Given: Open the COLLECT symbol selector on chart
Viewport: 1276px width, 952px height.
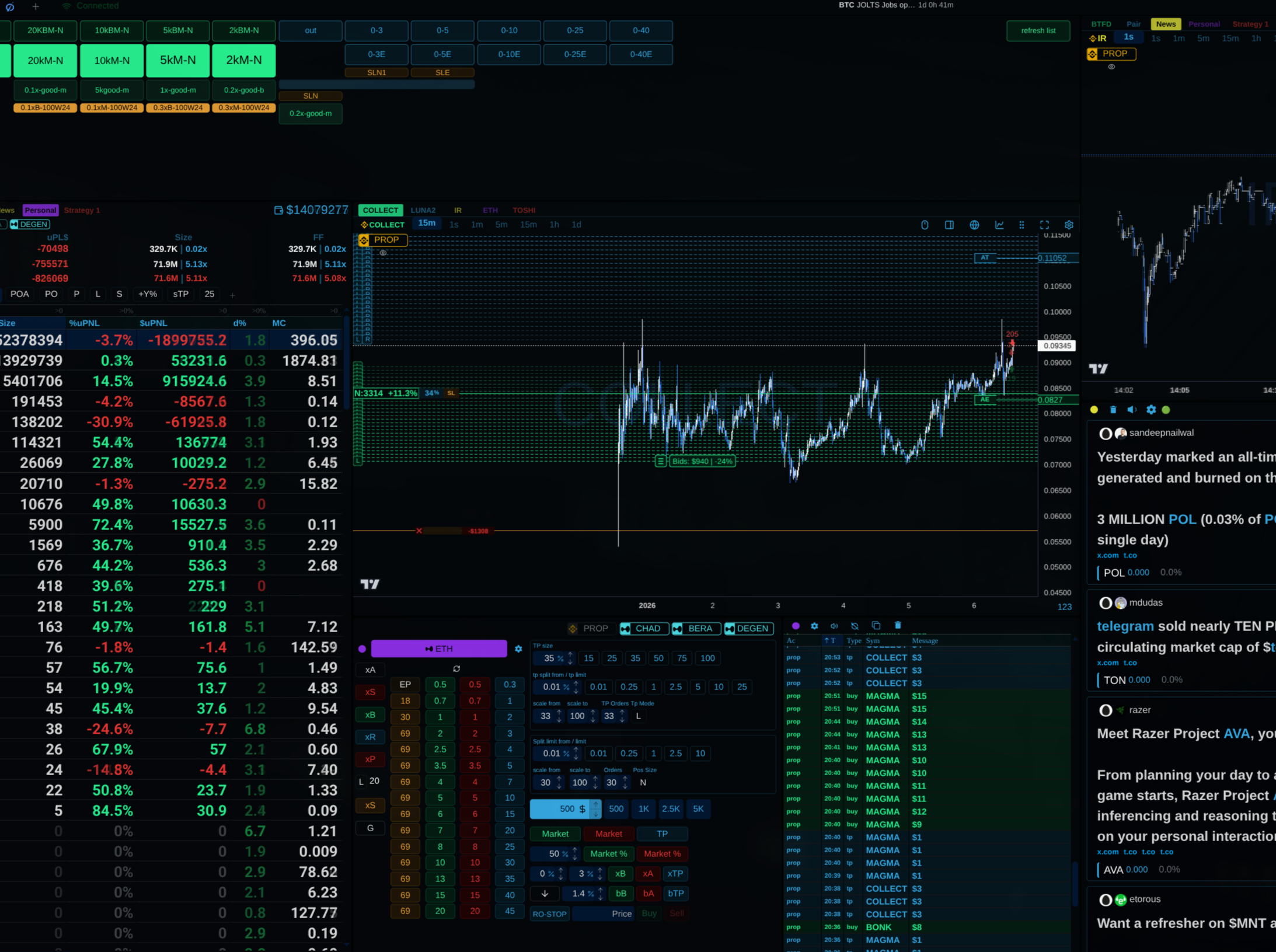Looking at the screenshot, I should pos(383,225).
